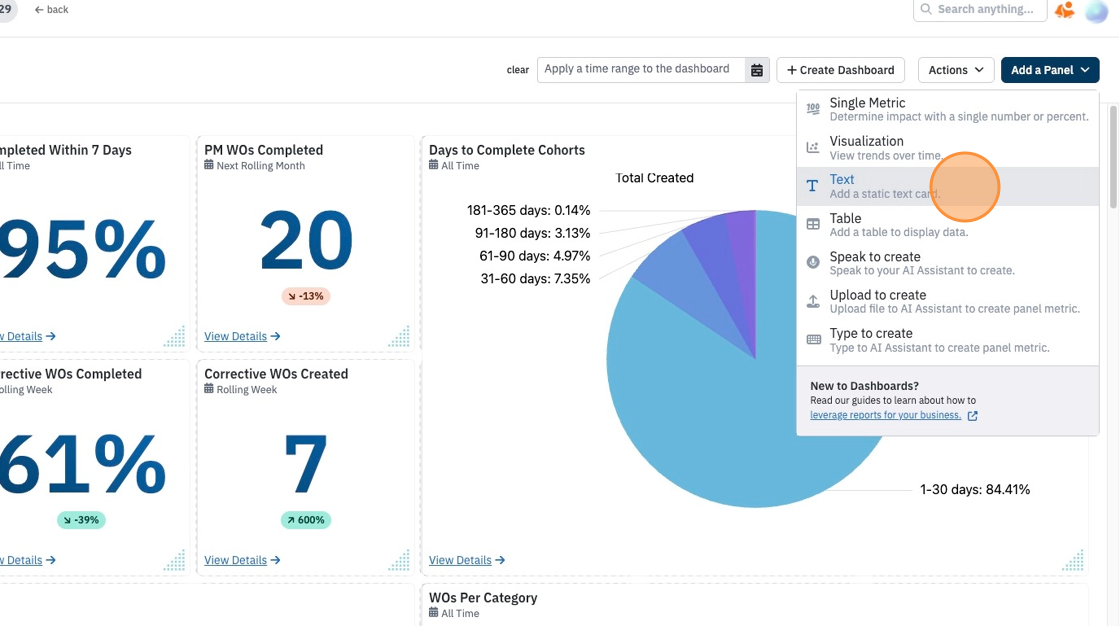Click the calendar icon in time range field
This screenshot has width=1120, height=626.
pyautogui.click(x=756, y=70)
